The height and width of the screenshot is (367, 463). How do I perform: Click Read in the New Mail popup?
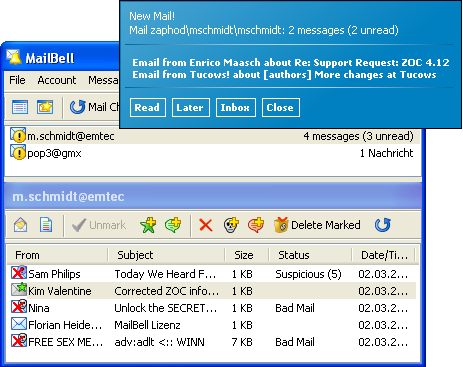pyautogui.click(x=148, y=107)
